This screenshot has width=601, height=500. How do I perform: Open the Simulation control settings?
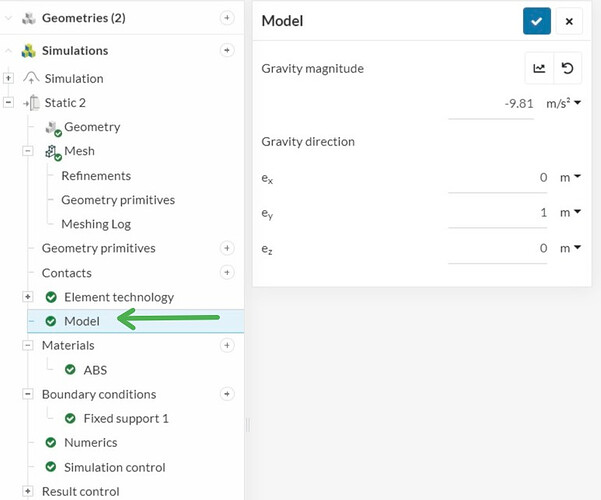(x=114, y=467)
